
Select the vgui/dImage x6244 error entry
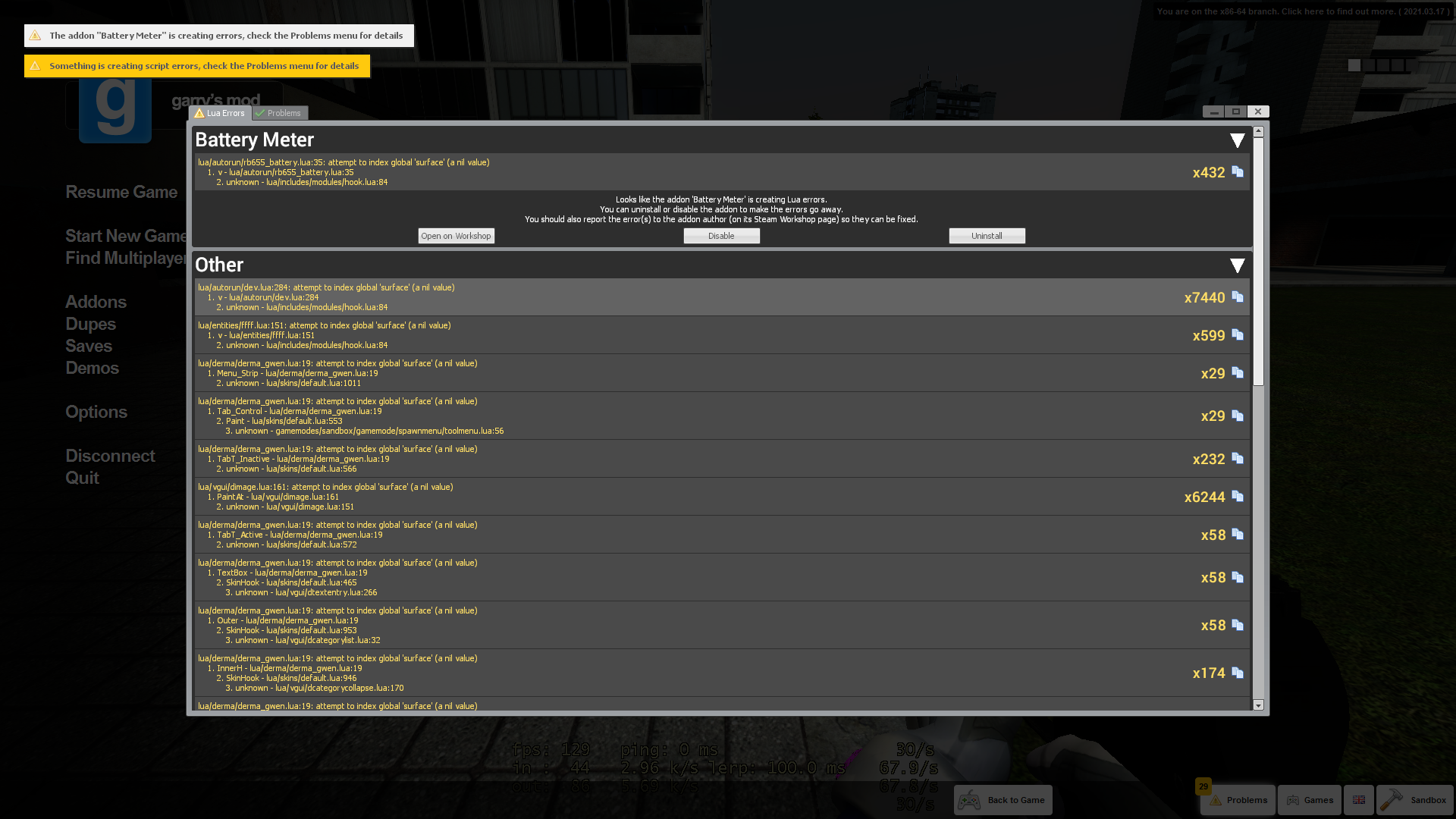click(720, 496)
